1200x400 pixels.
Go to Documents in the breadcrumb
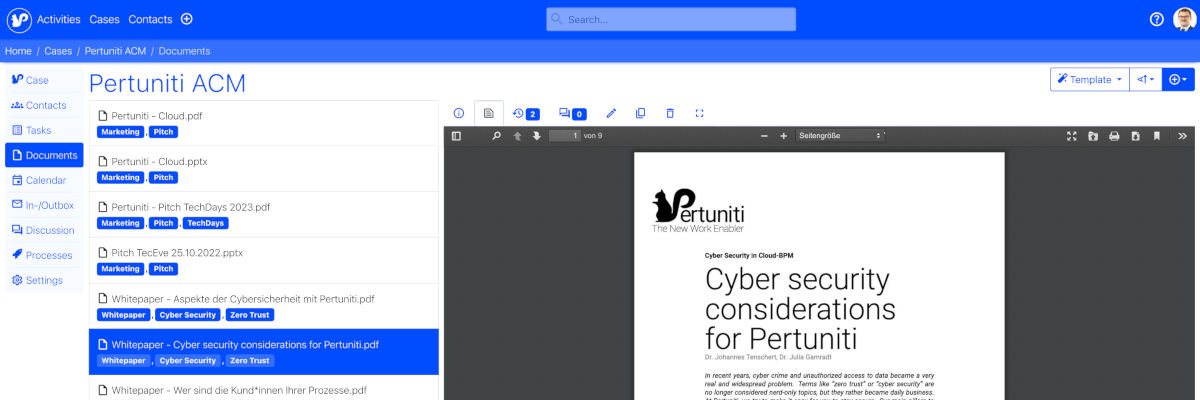(184, 51)
